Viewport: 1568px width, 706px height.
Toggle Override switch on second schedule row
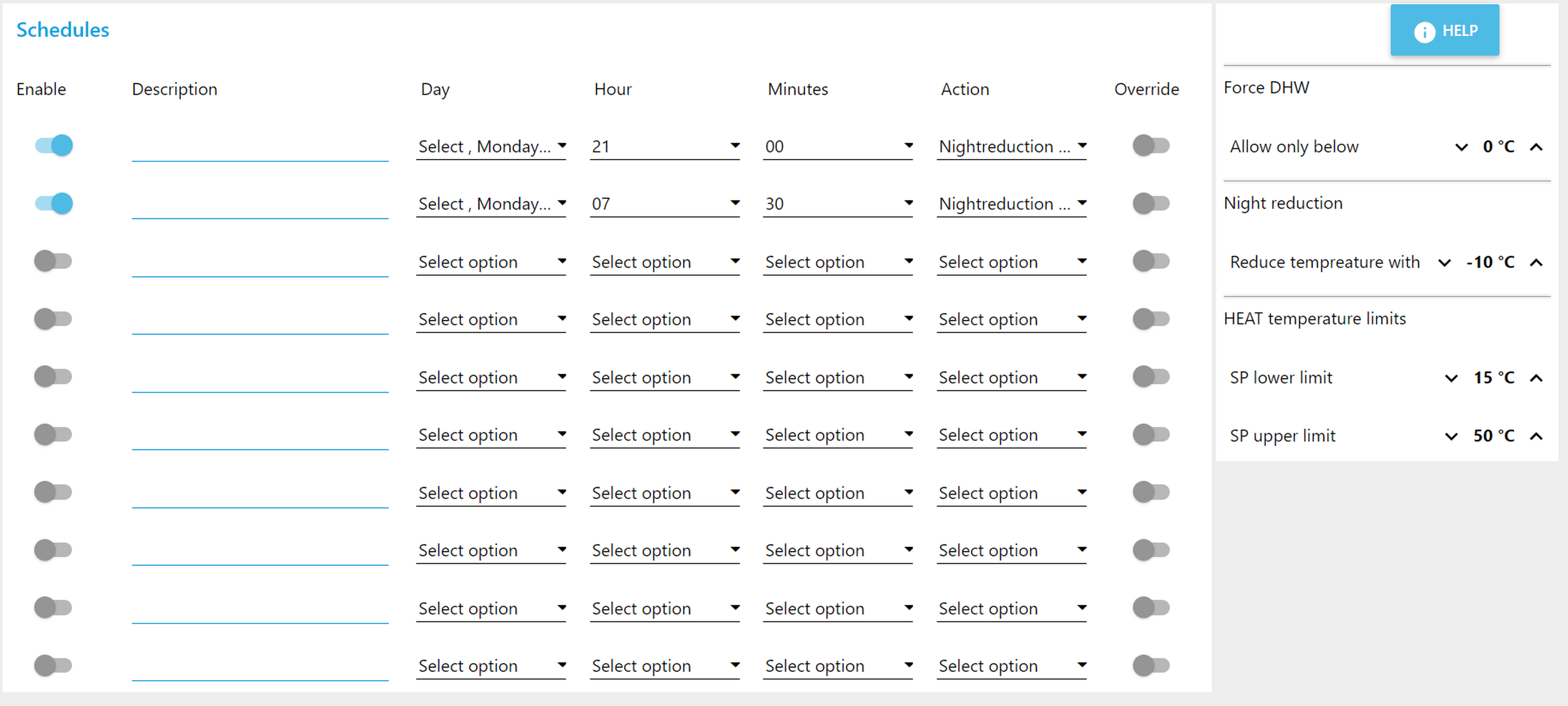pos(1151,203)
